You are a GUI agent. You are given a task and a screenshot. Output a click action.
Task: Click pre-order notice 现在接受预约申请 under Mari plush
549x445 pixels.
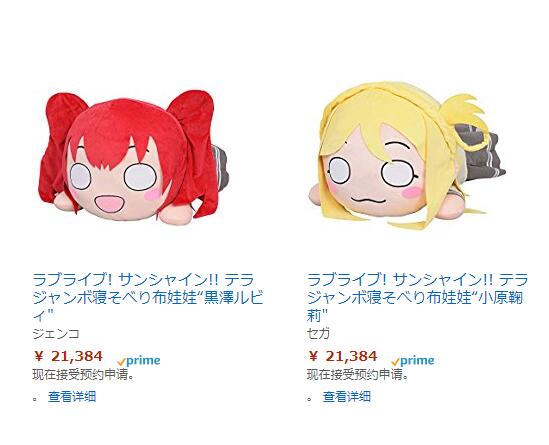[x=358, y=375]
